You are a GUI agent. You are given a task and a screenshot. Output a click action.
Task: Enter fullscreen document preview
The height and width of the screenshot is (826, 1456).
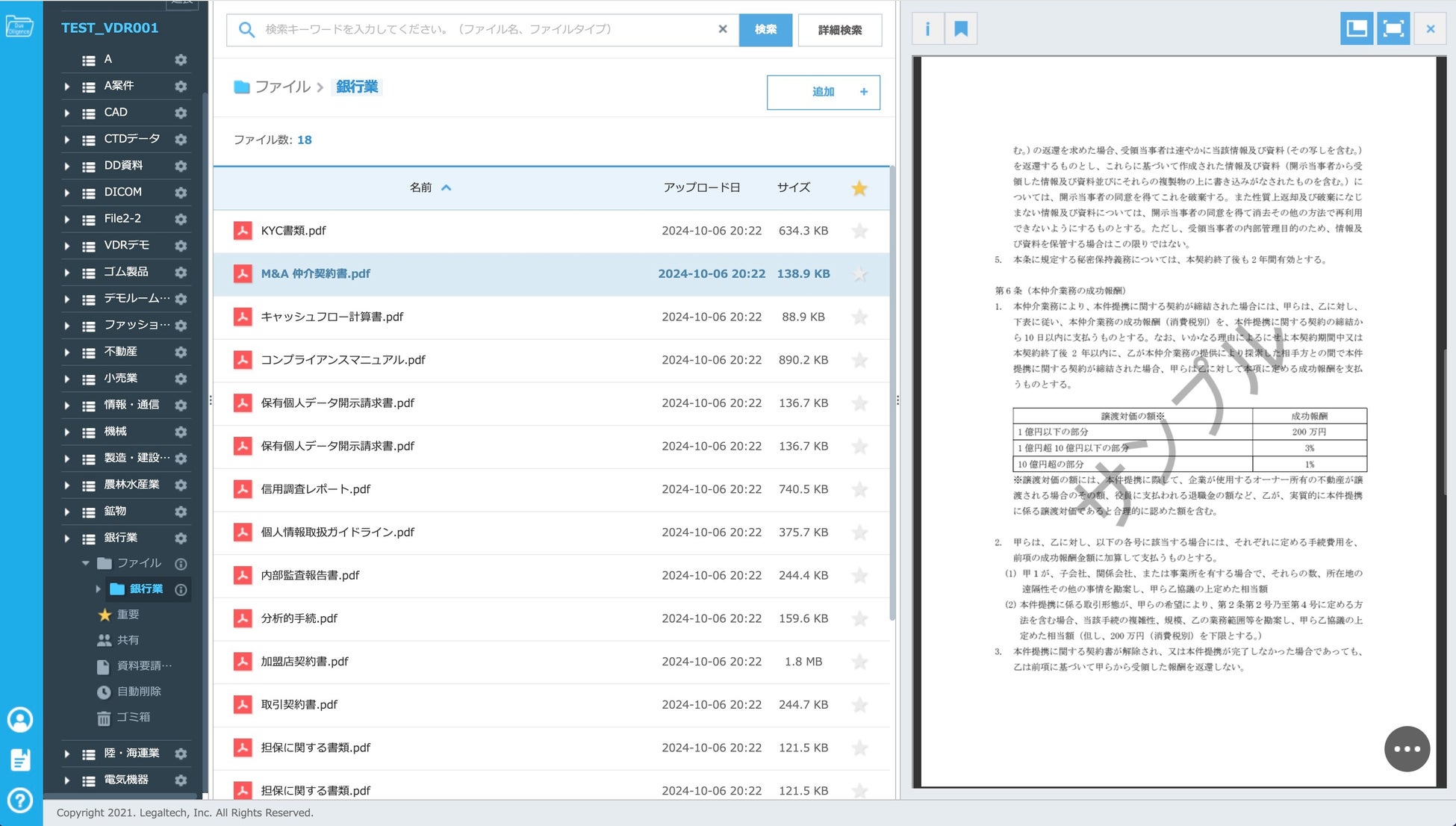point(1393,29)
